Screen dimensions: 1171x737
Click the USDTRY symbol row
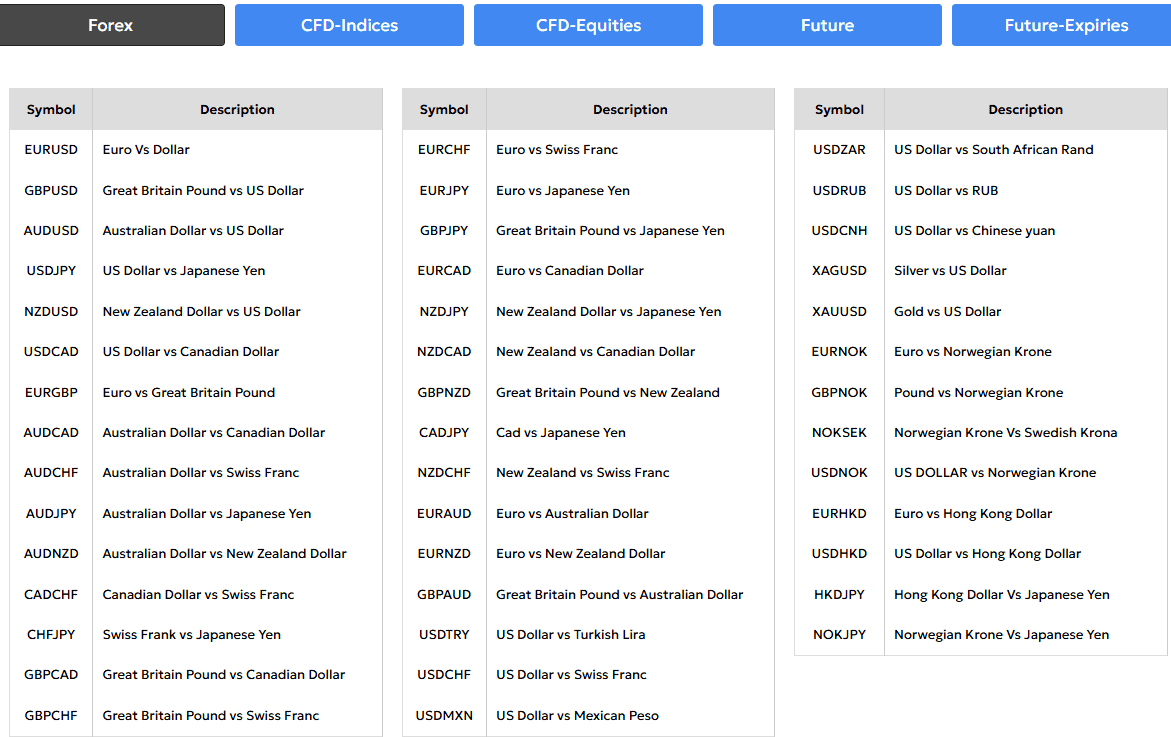click(x=444, y=635)
